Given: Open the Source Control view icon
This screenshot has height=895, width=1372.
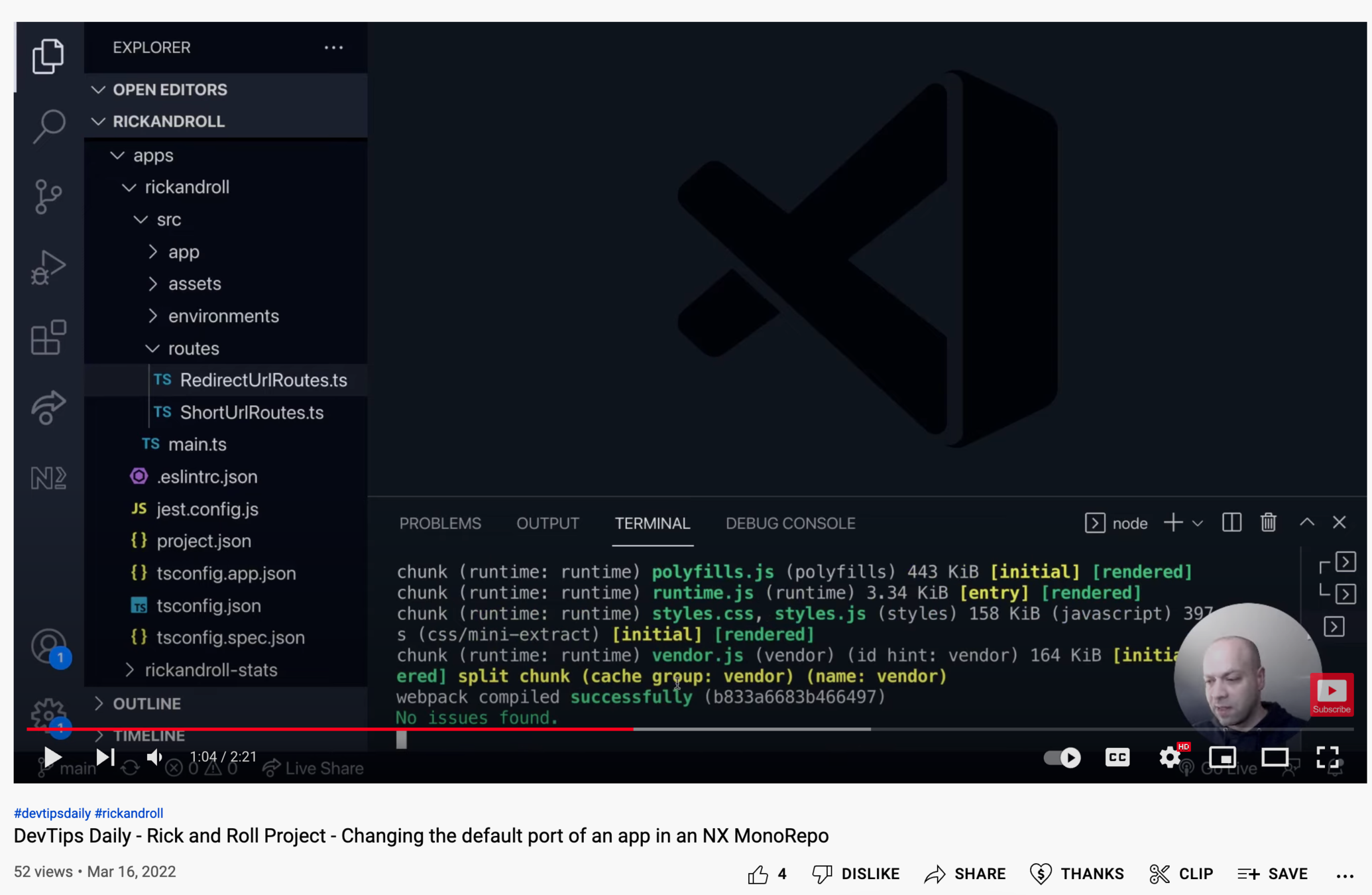Looking at the screenshot, I should (x=48, y=196).
